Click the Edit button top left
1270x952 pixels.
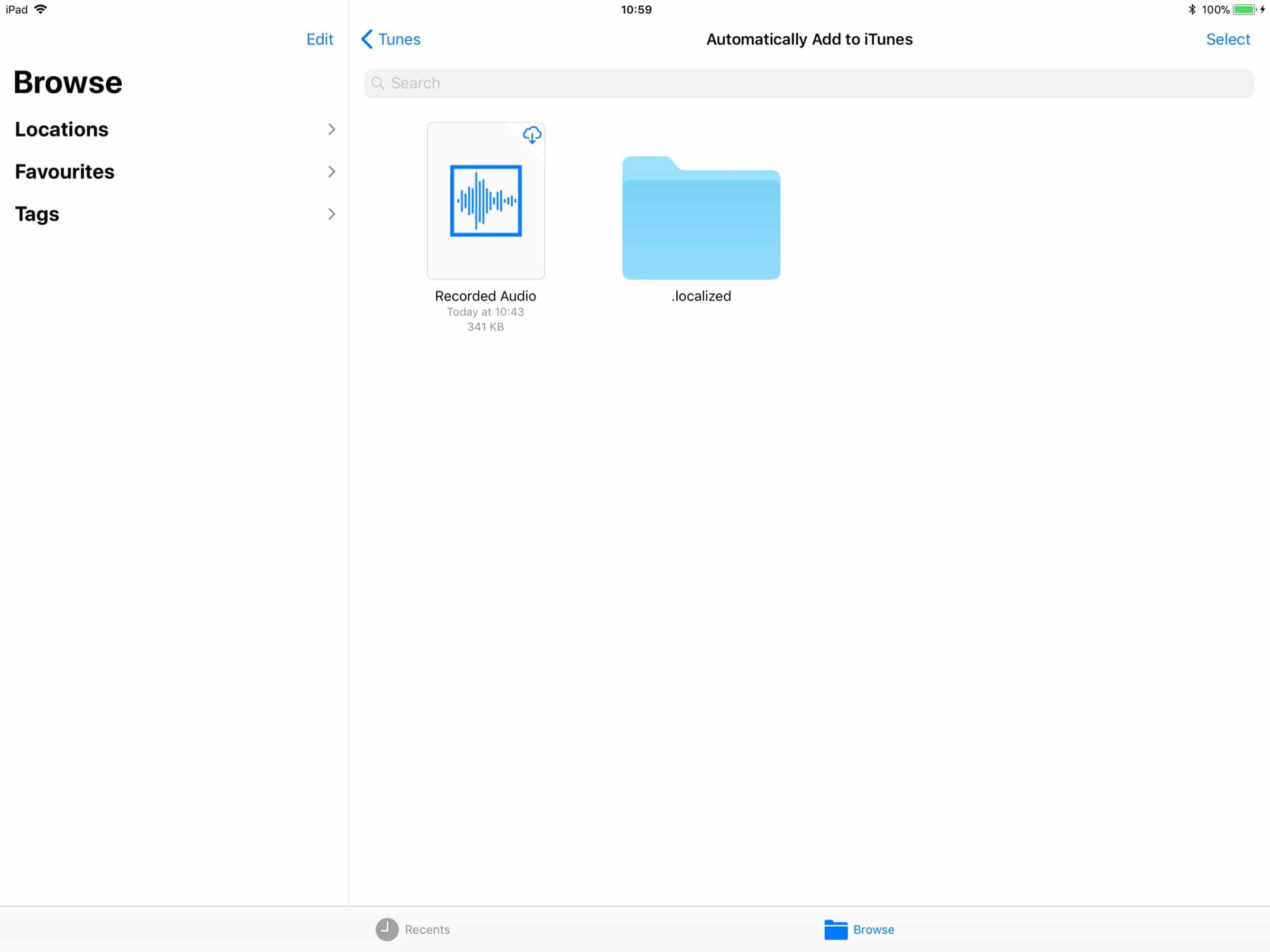tap(320, 39)
